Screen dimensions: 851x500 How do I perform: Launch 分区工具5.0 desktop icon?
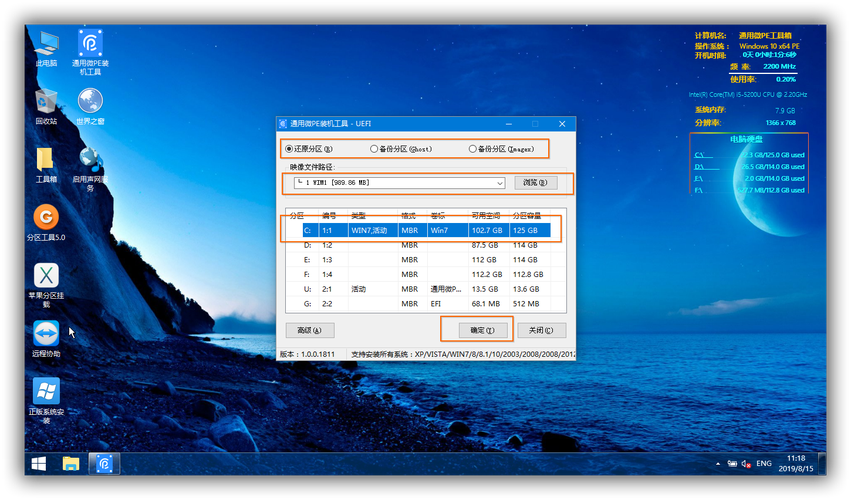[46, 223]
